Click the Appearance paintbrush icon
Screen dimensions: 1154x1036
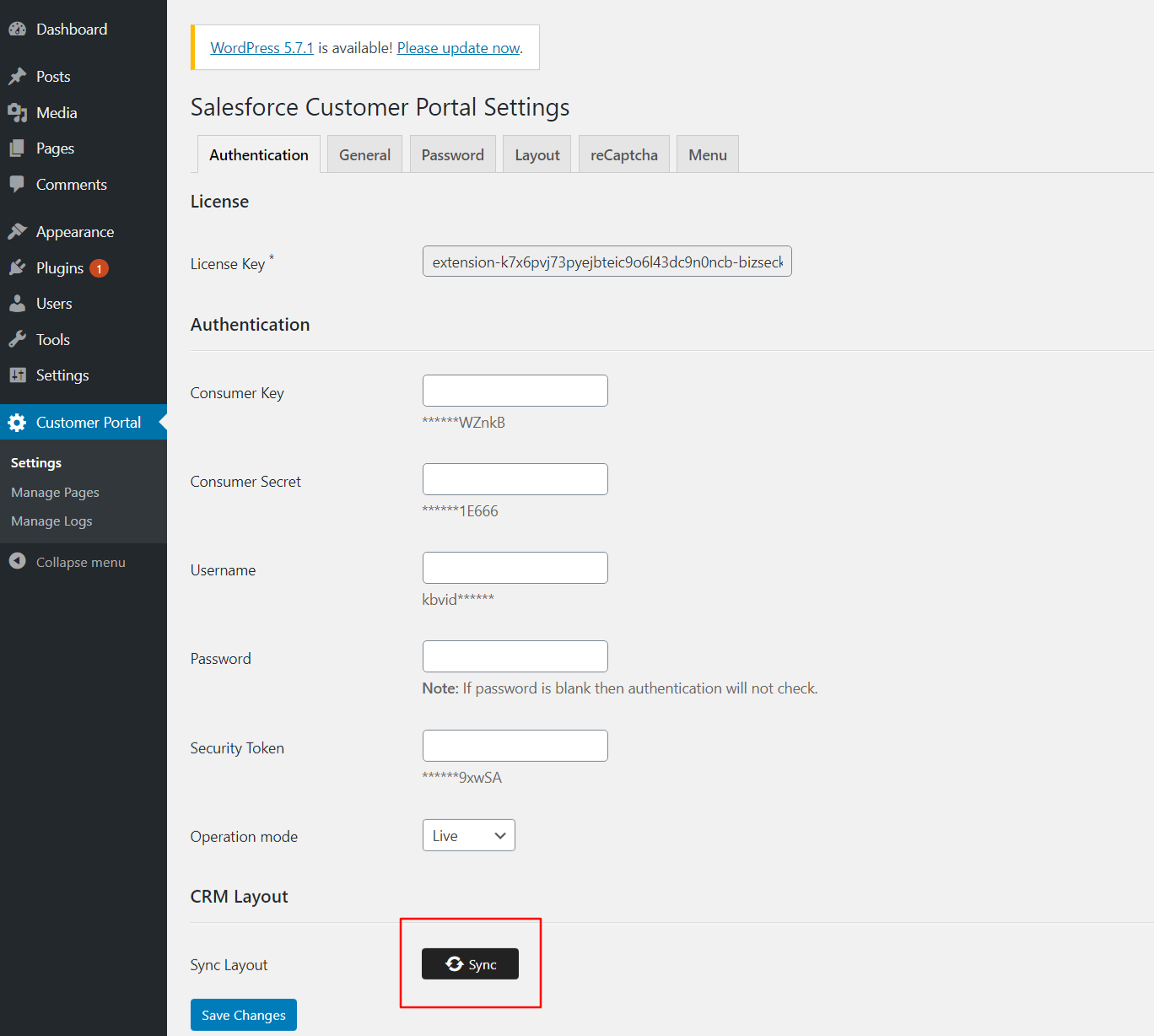point(17,232)
